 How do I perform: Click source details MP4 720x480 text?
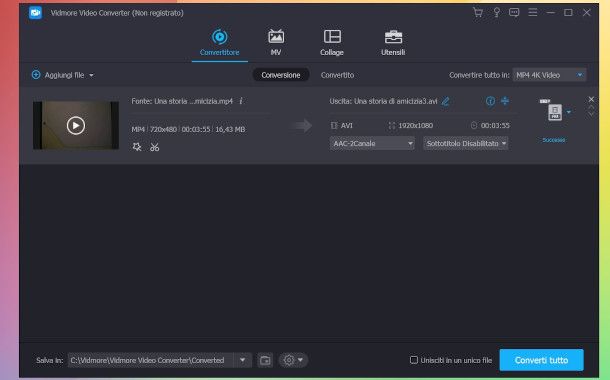(188, 130)
